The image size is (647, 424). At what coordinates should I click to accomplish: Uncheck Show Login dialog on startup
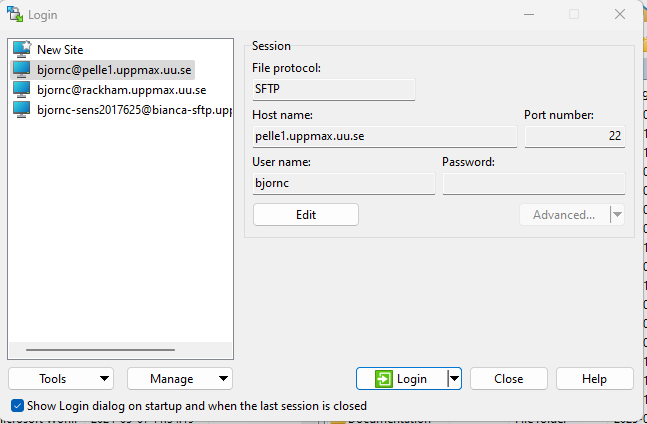pos(17,406)
